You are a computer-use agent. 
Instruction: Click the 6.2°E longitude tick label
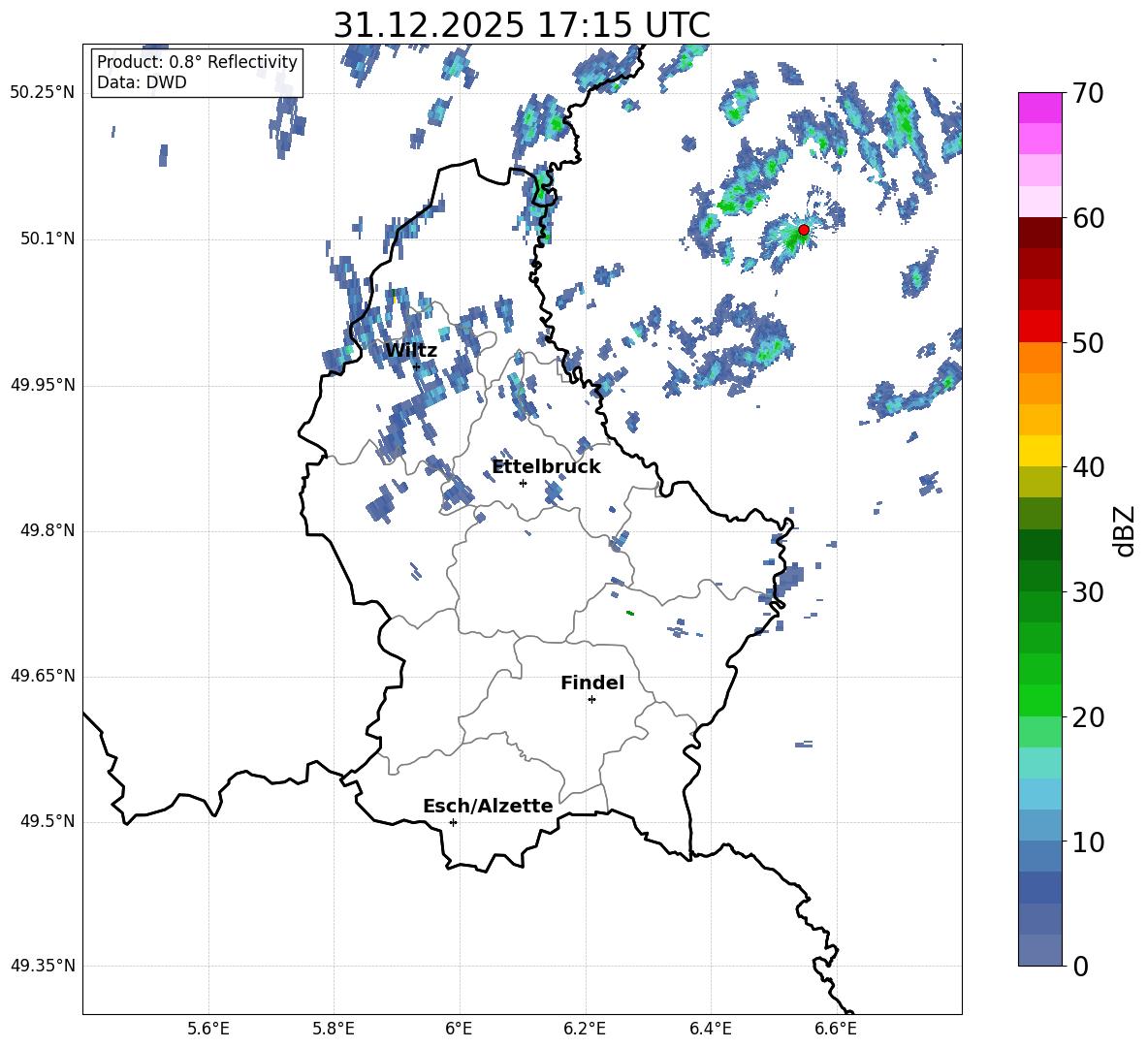585,1028
